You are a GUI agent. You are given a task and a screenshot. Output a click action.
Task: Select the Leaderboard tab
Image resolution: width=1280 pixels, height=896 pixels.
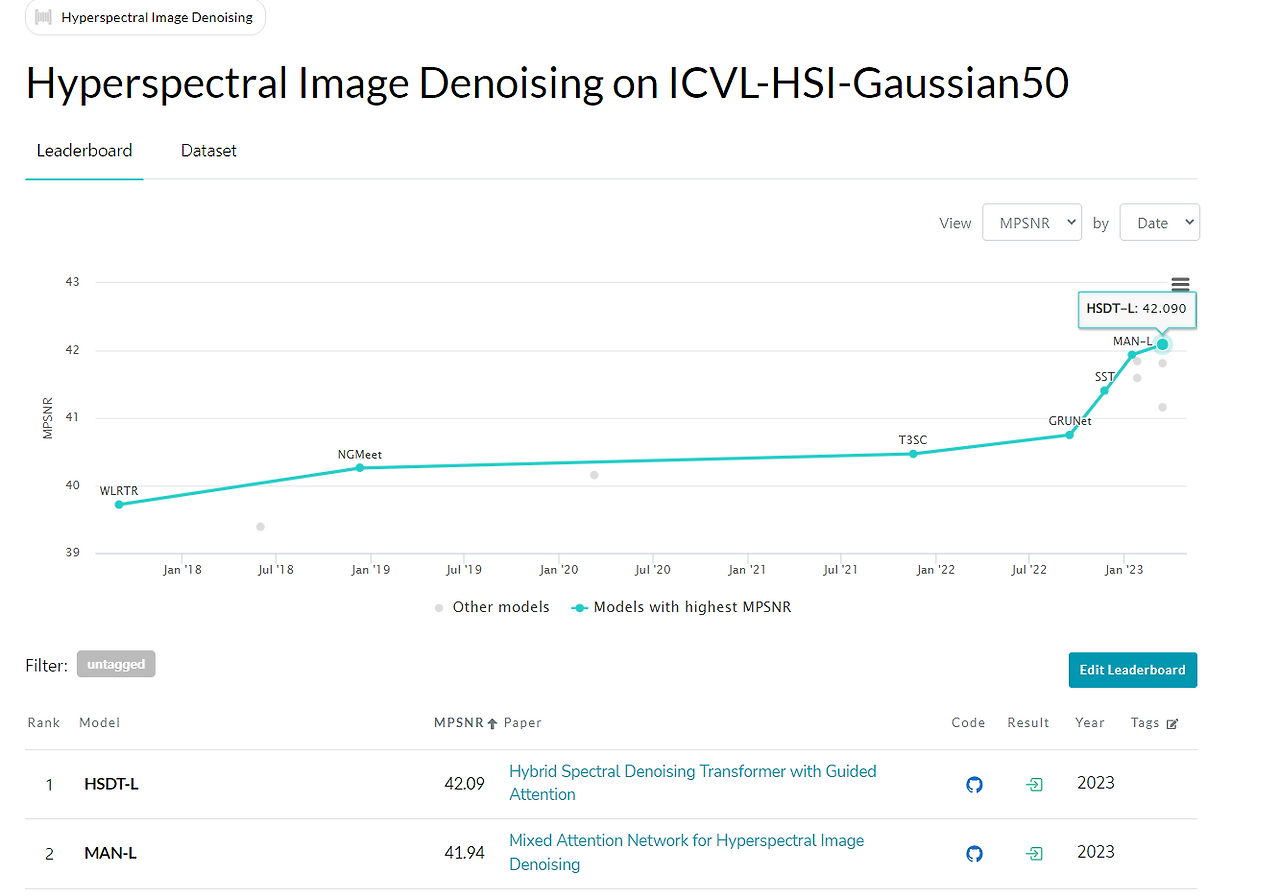(84, 150)
